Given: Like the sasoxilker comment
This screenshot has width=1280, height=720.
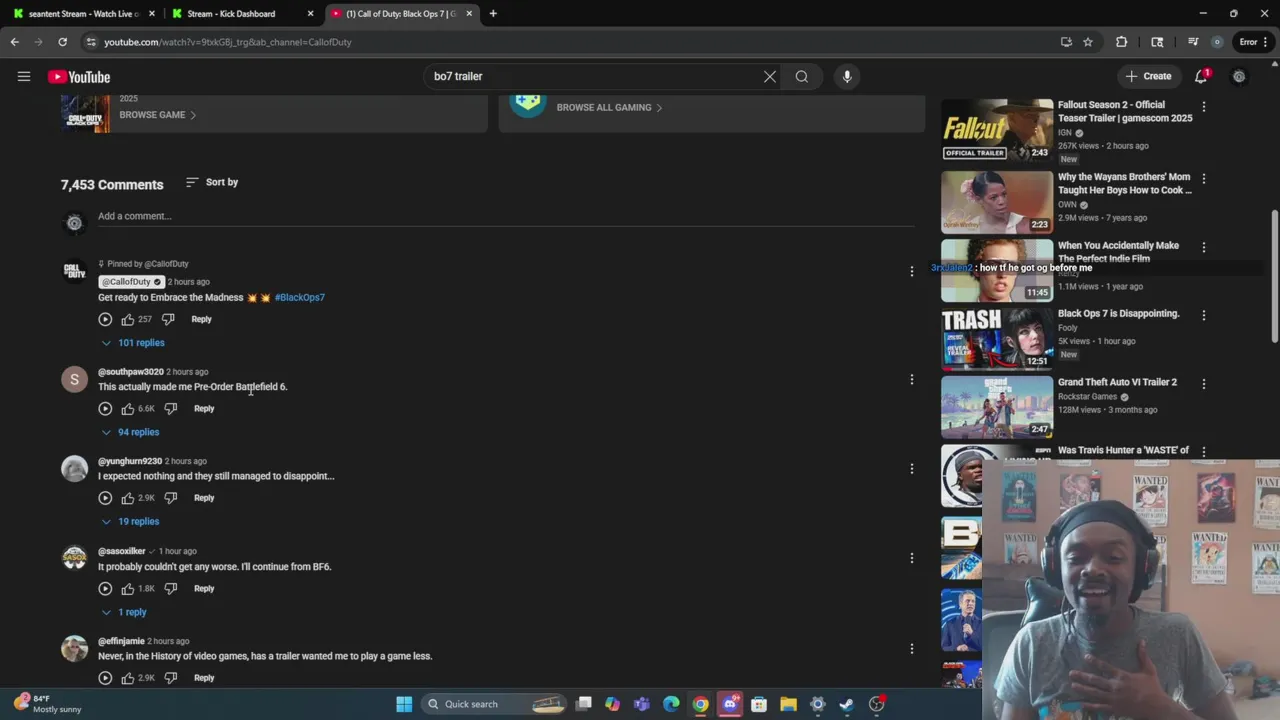Looking at the screenshot, I should click(x=128, y=588).
